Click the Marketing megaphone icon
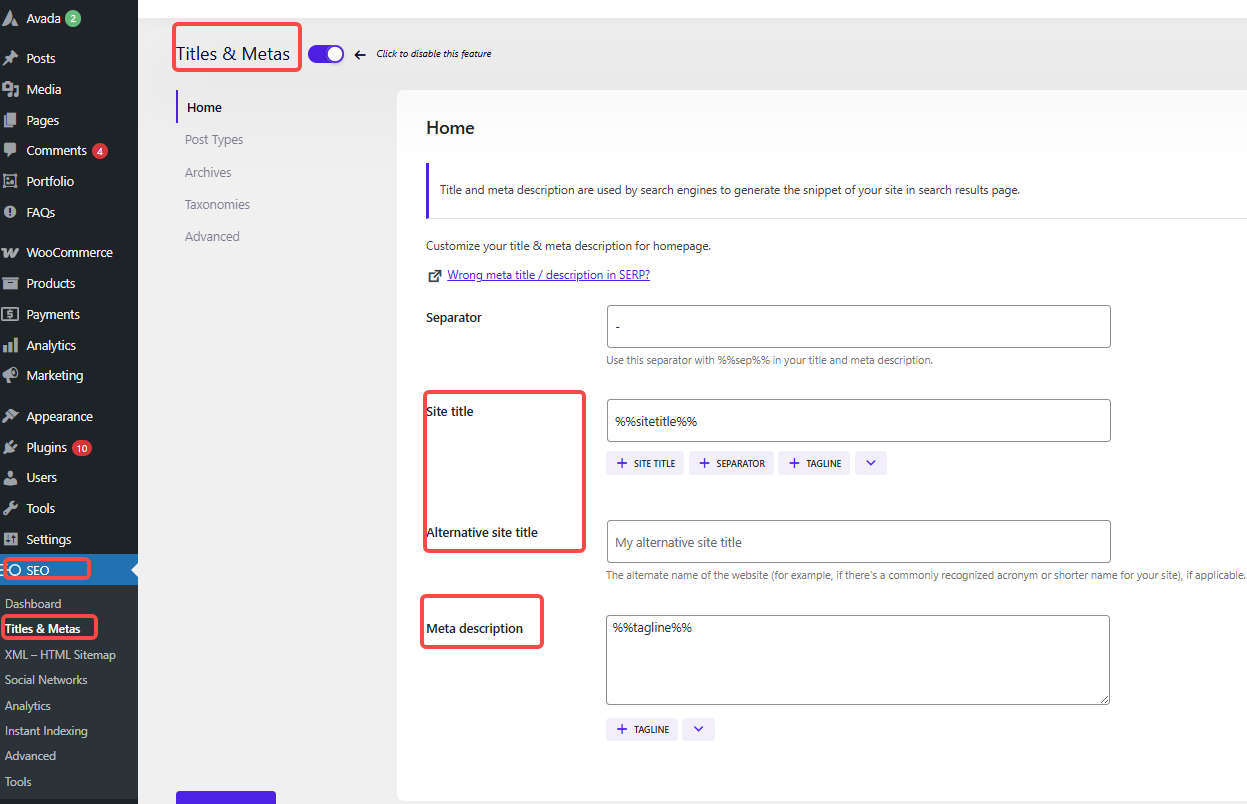 [x=11, y=376]
